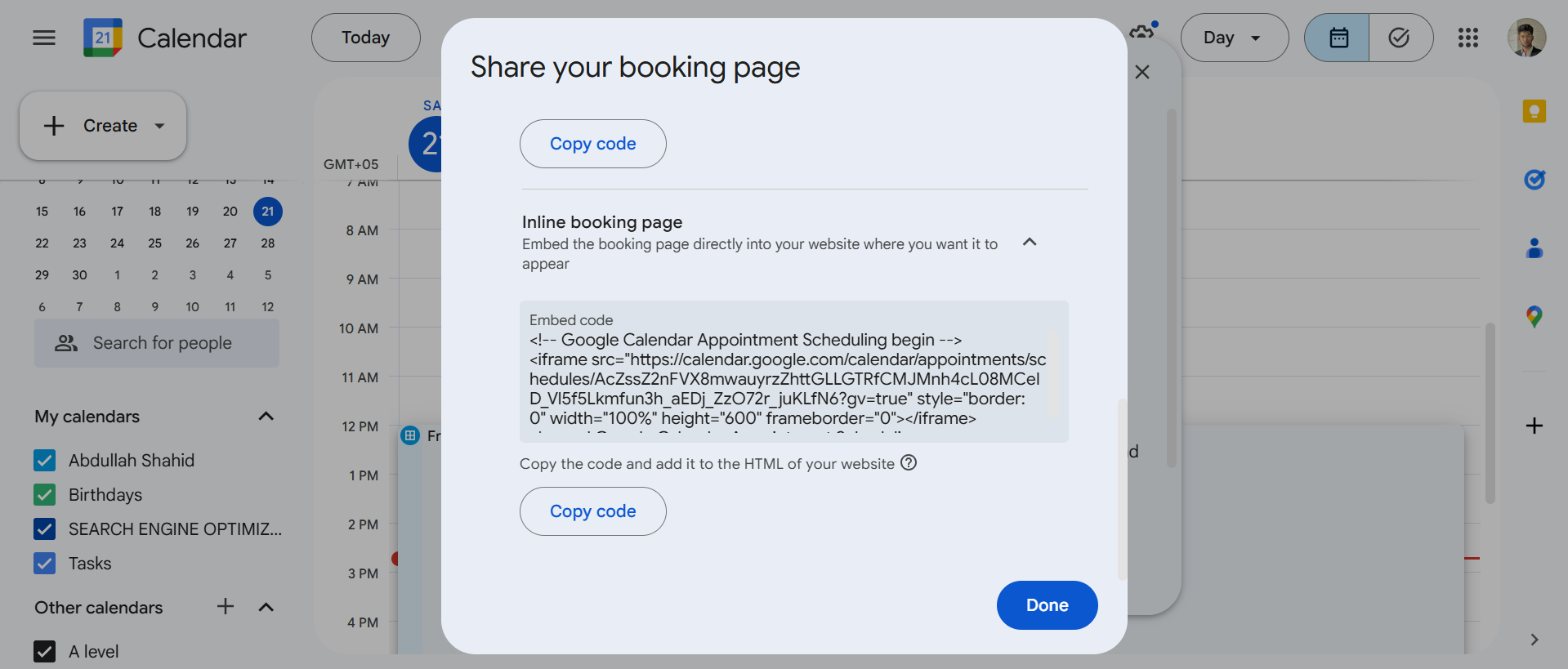1568x669 pixels.
Task: Open Contacts side panel icon
Action: (x=1534, y=248)
